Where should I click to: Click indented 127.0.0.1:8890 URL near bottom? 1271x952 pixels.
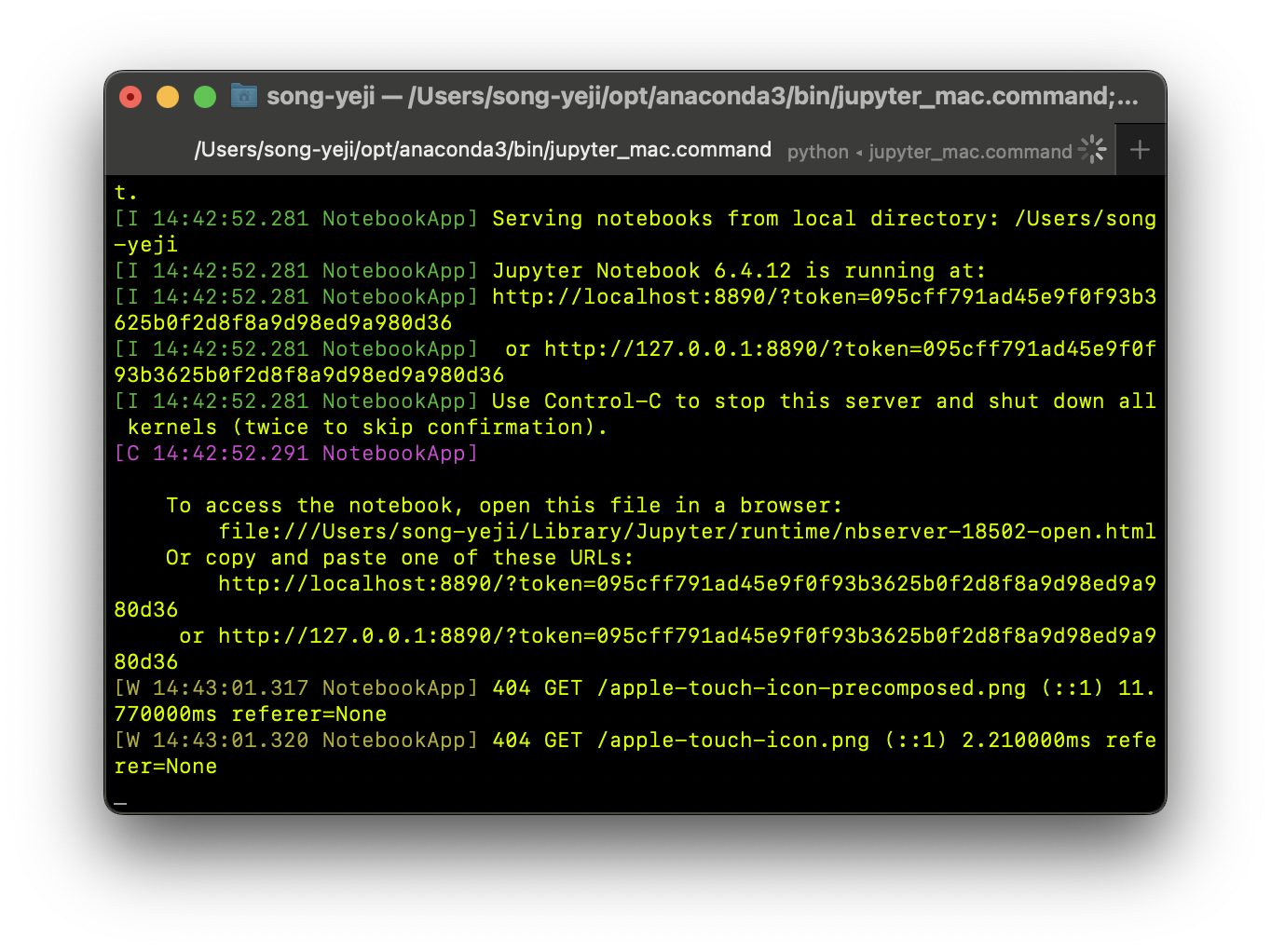click(x=687, y=636)
